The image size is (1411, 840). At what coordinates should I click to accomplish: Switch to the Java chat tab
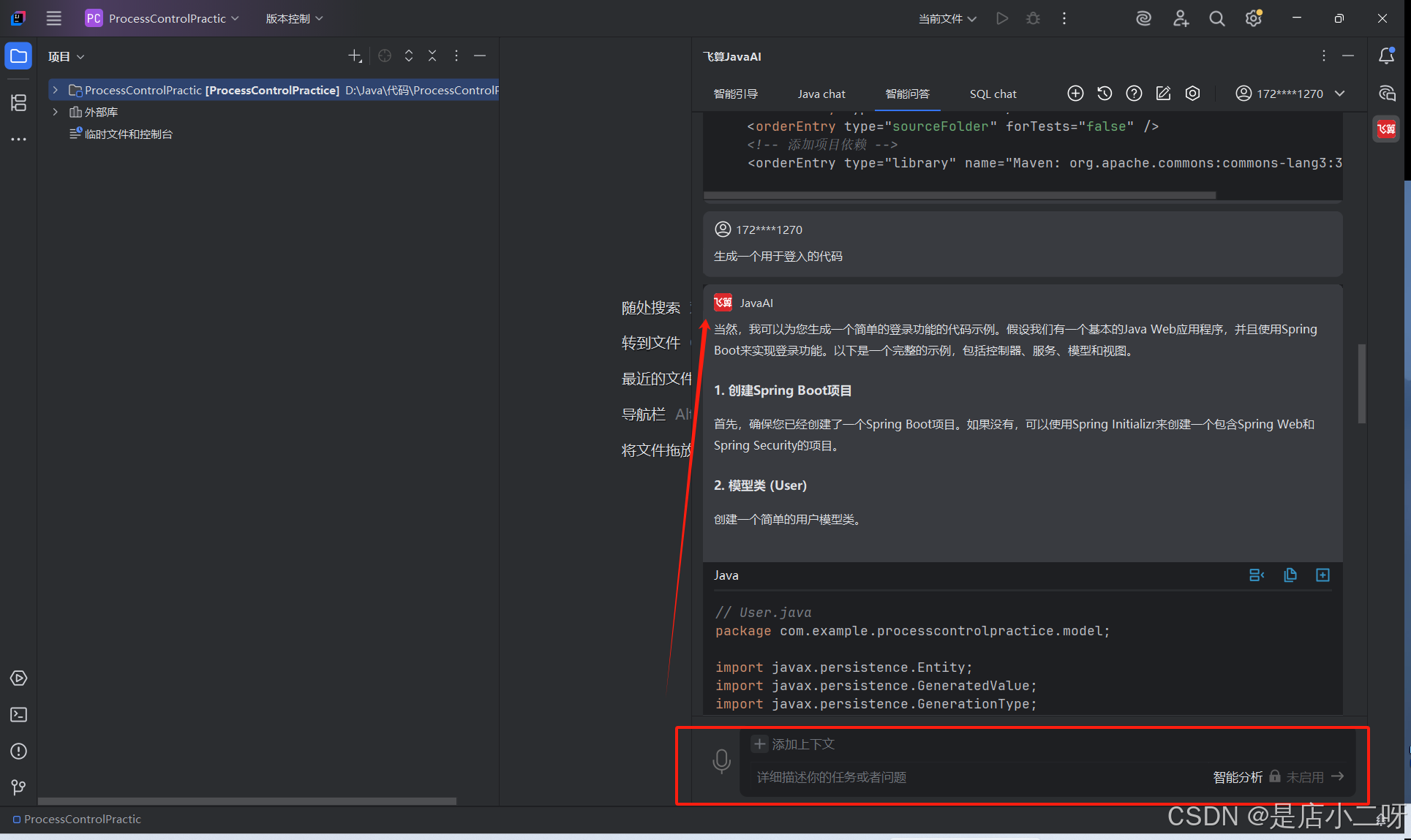click(x=821, y=94)
